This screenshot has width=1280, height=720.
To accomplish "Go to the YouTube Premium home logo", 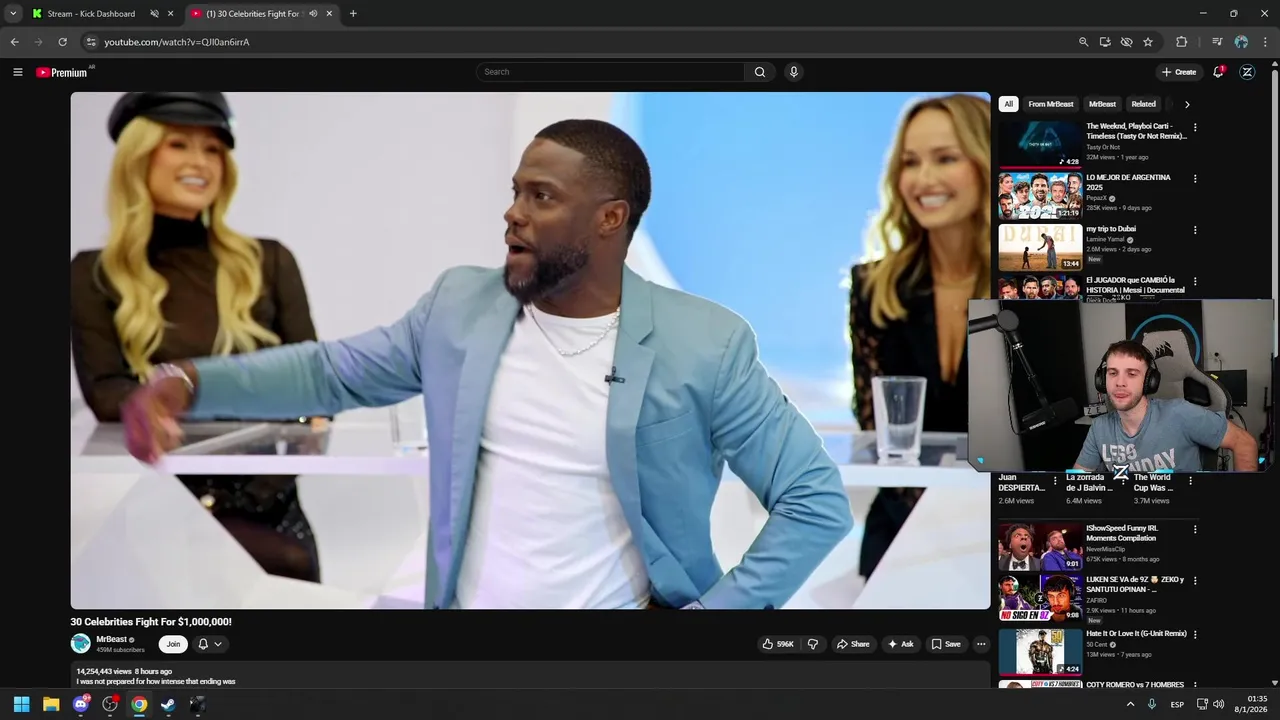I will point(62,72).
